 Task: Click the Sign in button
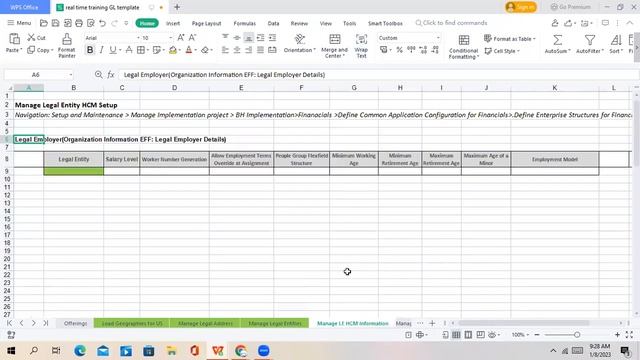click(x=521, y=7)
